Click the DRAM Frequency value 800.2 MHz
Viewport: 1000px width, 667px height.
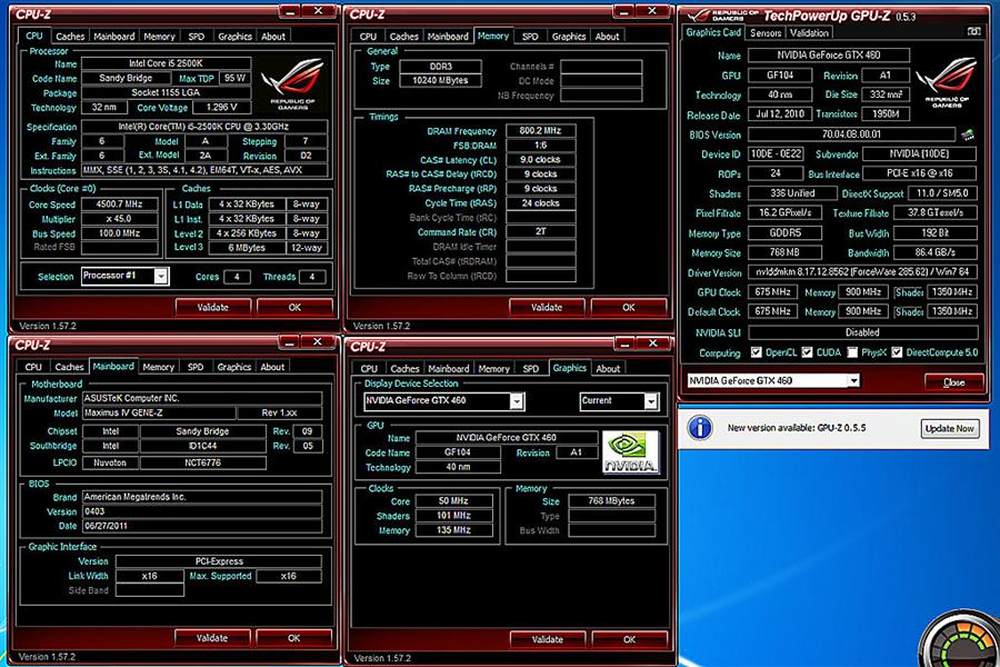(540, 131)
